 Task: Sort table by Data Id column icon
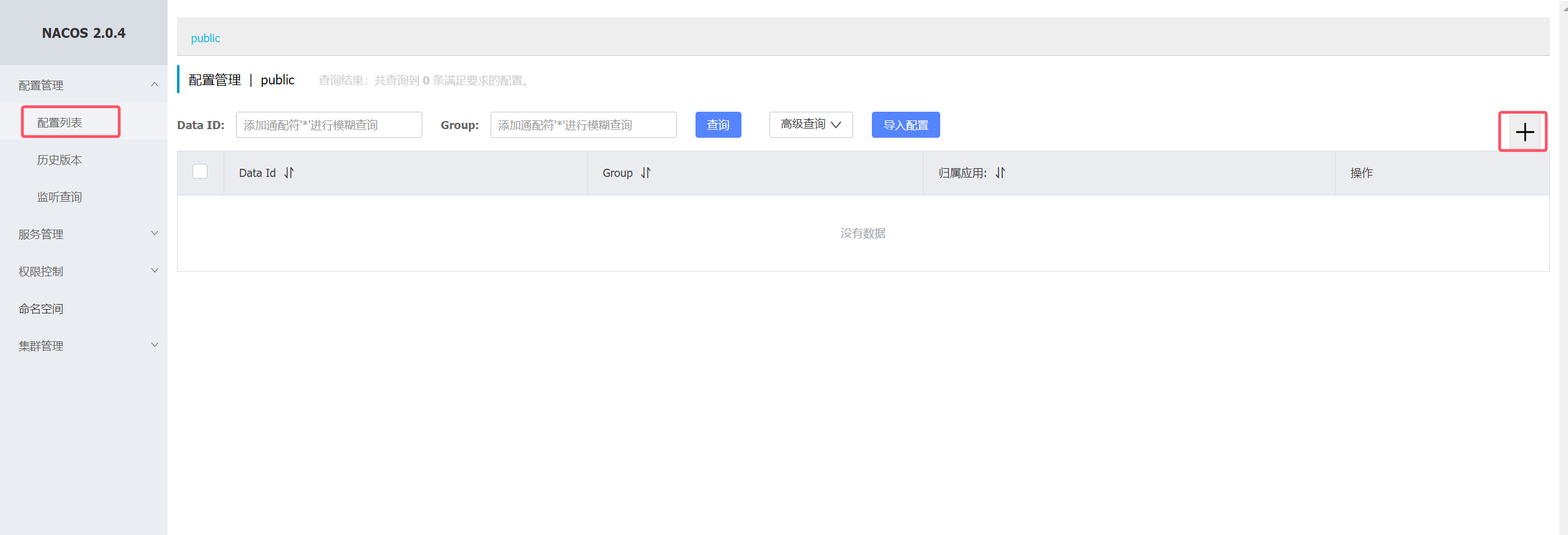pos(289,173)
